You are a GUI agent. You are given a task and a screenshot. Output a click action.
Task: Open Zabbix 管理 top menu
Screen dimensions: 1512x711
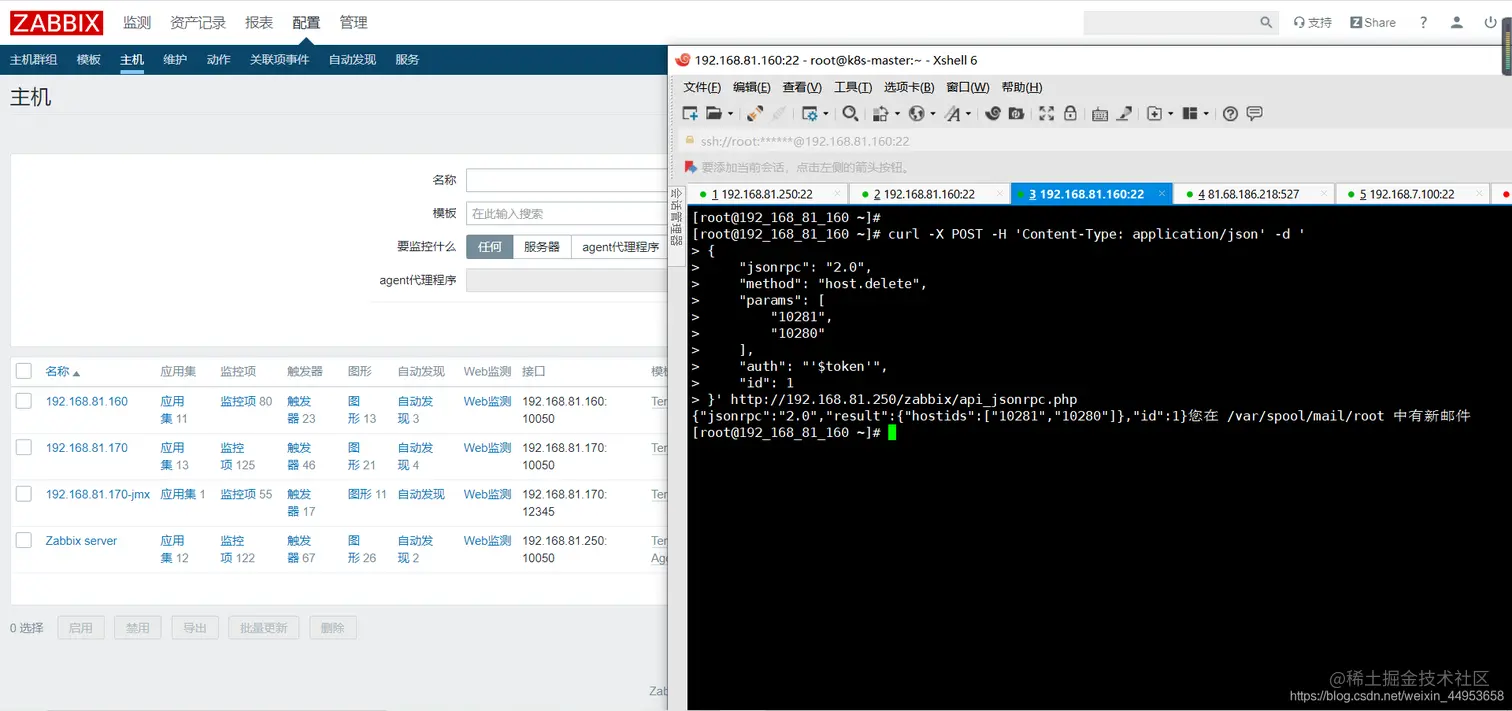coord(353,22)
